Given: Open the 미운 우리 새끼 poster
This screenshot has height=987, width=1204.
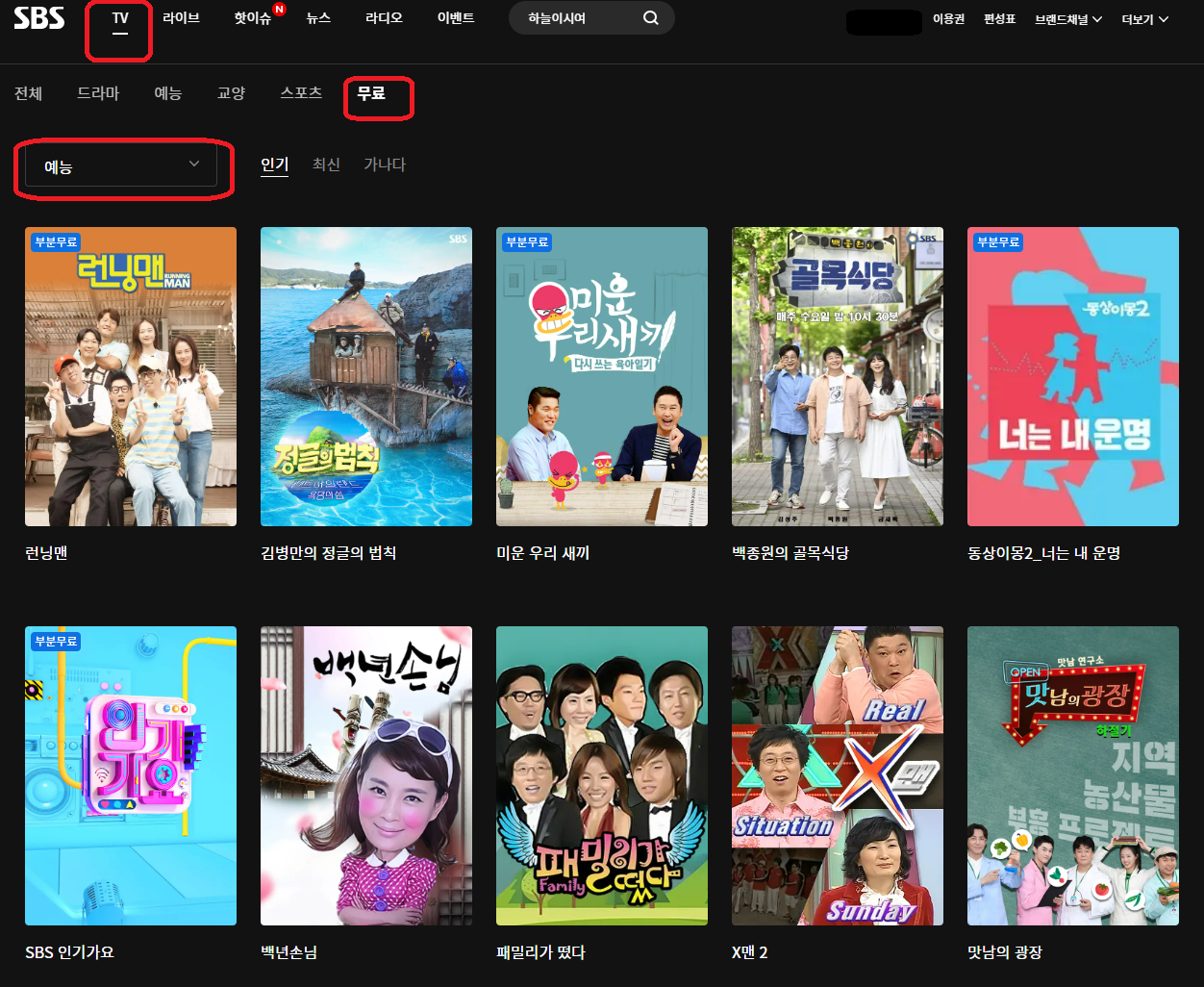Looking at the screenshot, I should [602, 376].
